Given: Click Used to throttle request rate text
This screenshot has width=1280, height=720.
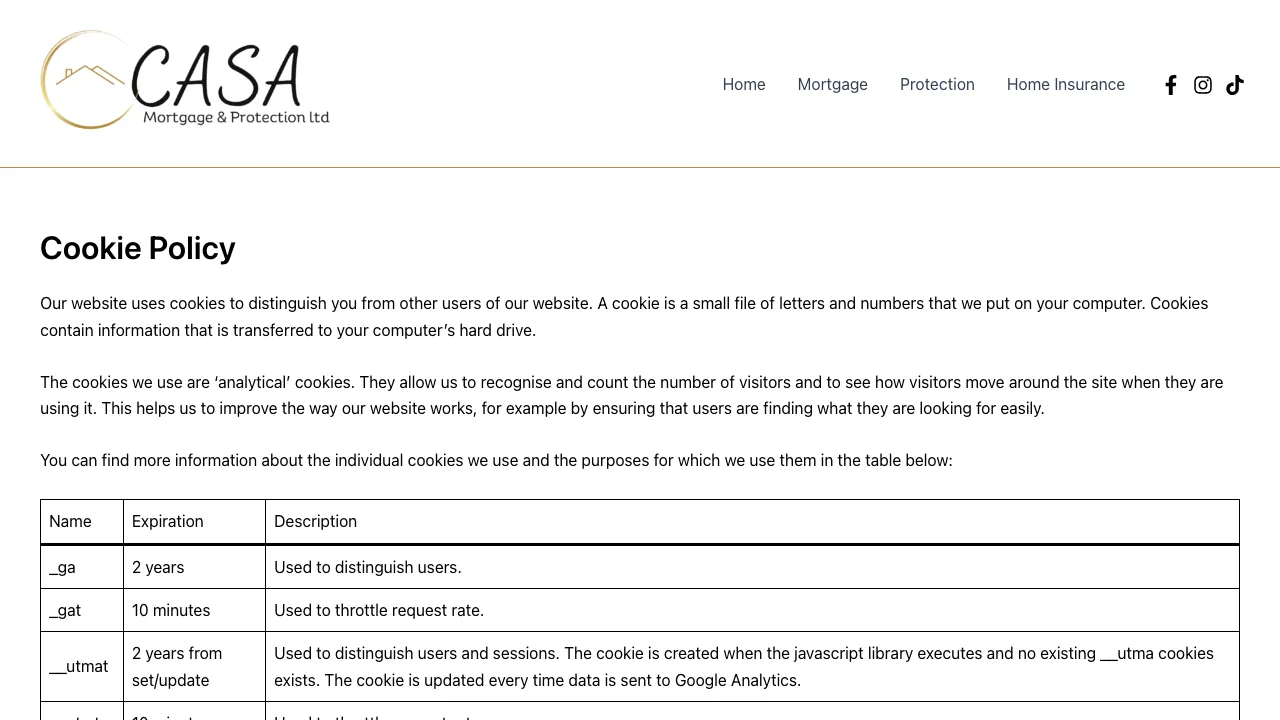Looking at the screenshot, I should 379,610.
